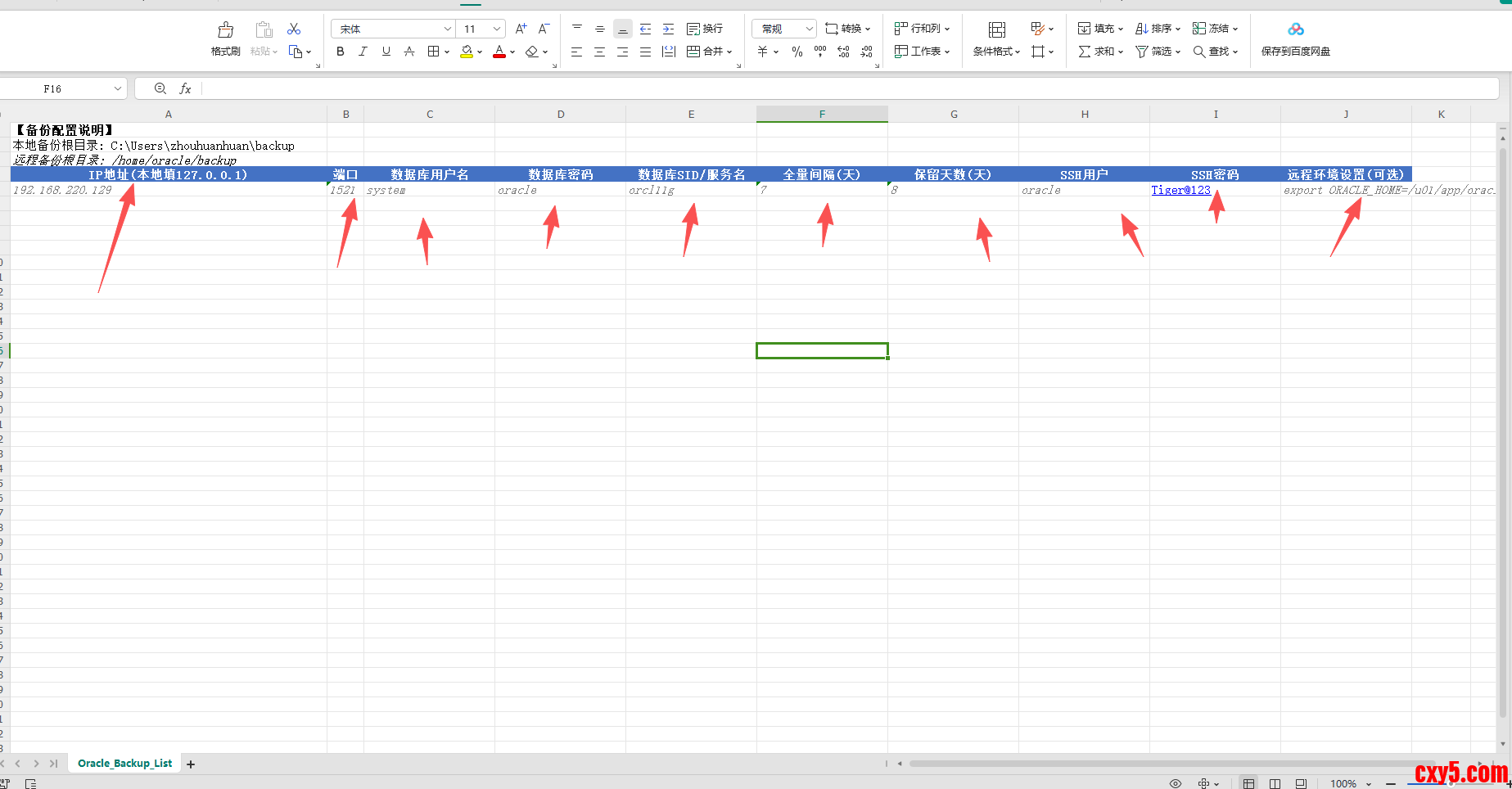Click the increase font size icon
This screenshot has width=1512, height=789.
click(521, 29)
